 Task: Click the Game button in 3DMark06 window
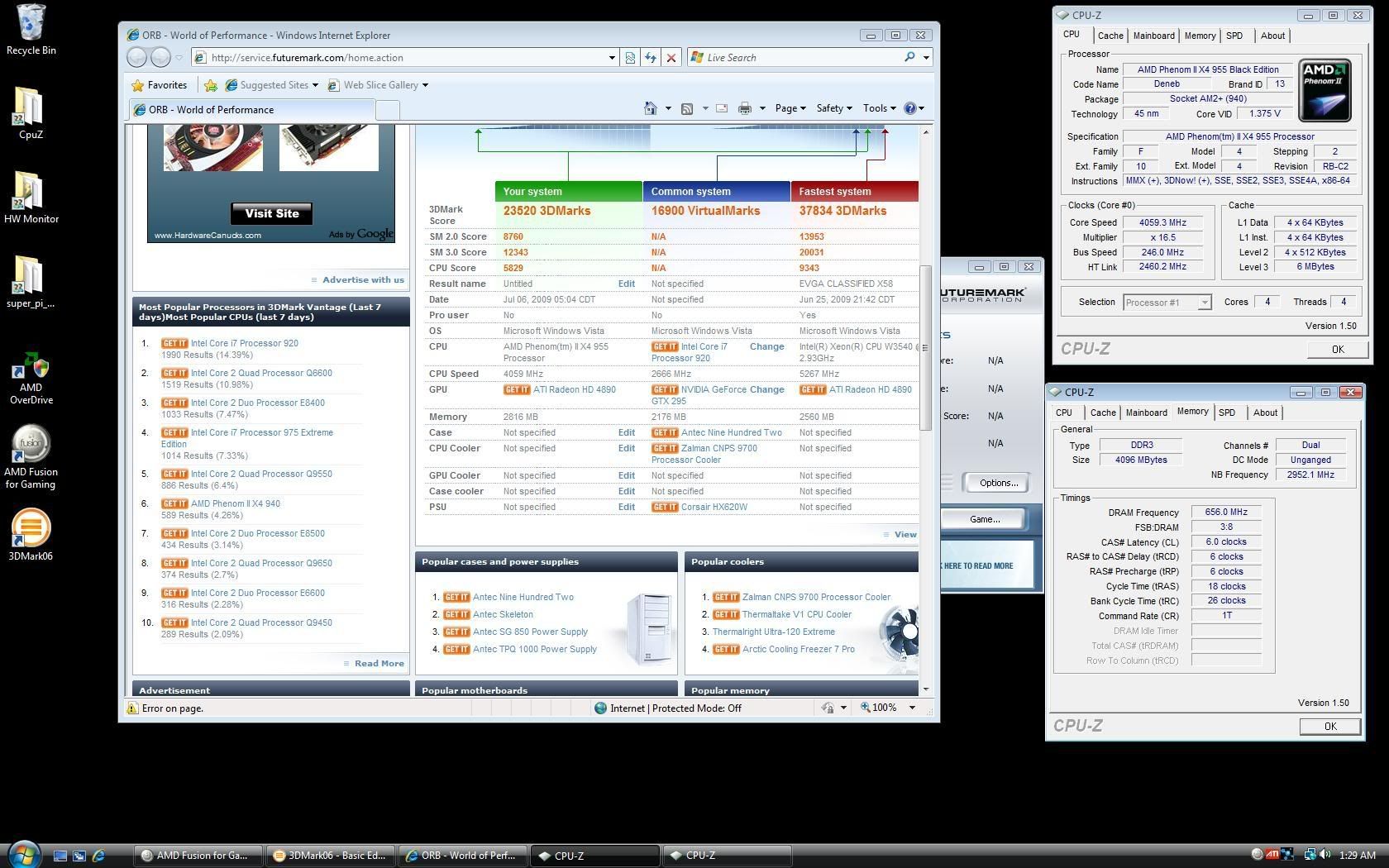(x=984, y=519)
